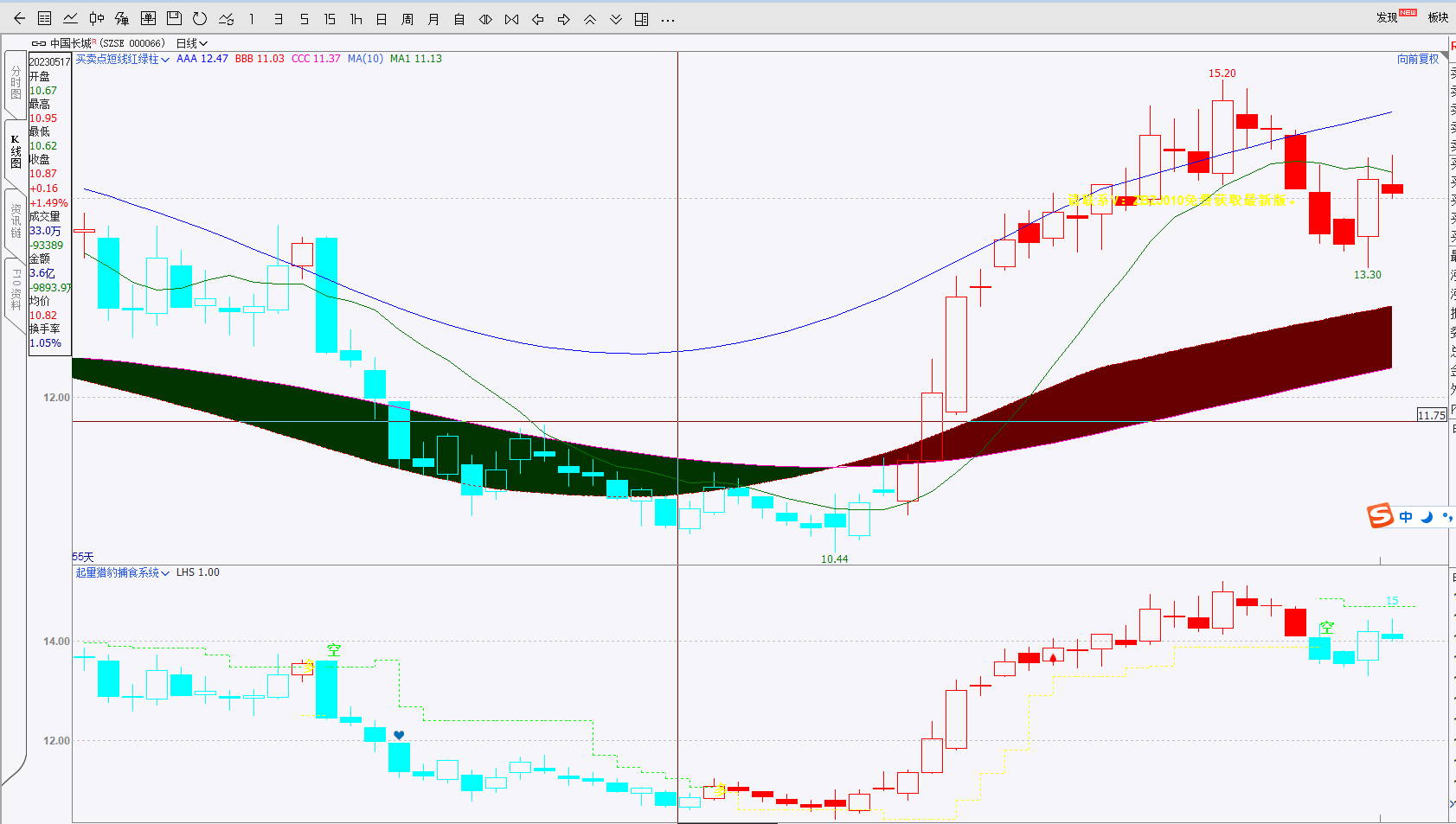Click the double up-chevron icon

(x=589, y=18)
